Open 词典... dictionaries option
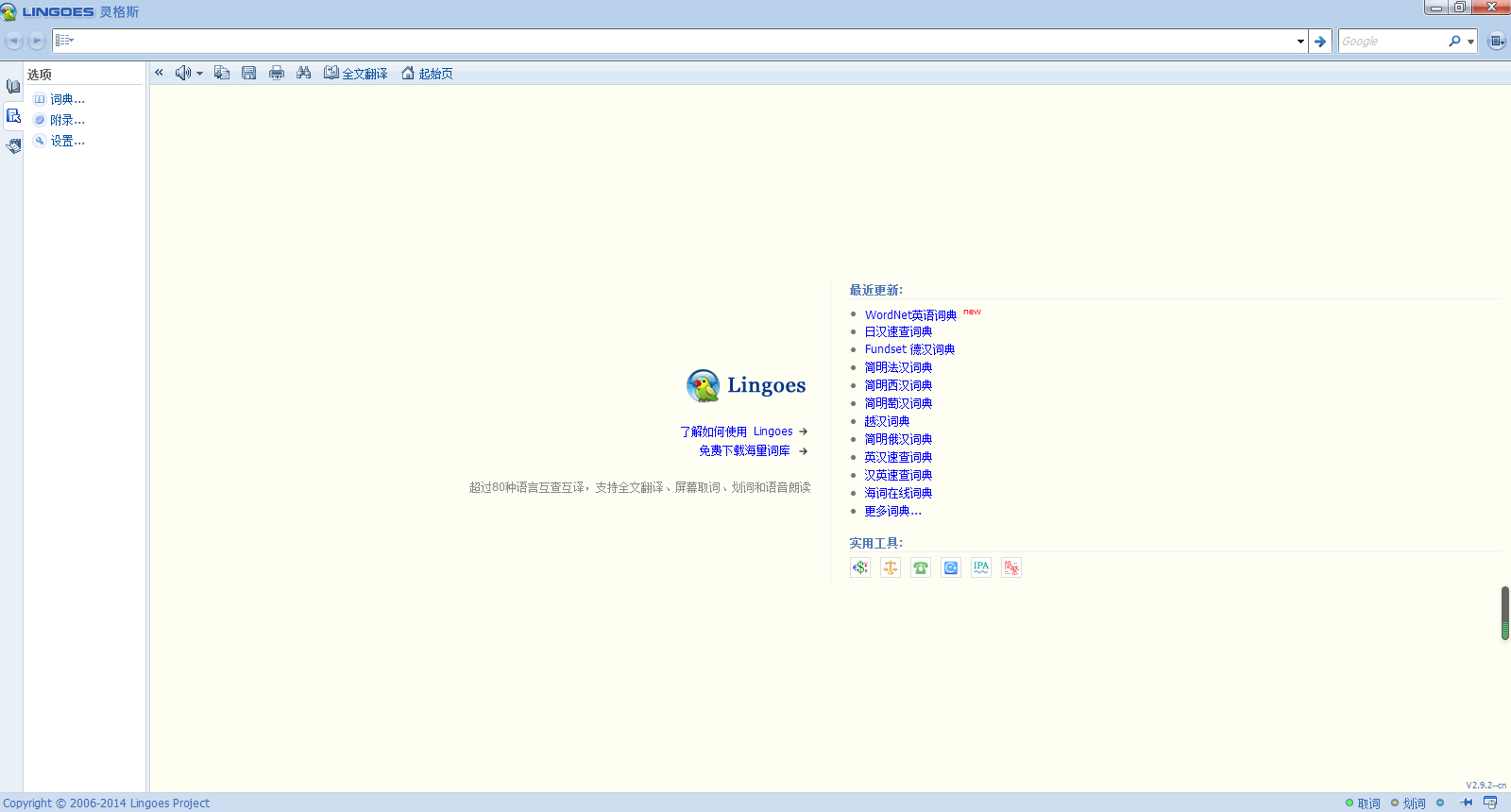1511x812 pixels. [59, 99]
